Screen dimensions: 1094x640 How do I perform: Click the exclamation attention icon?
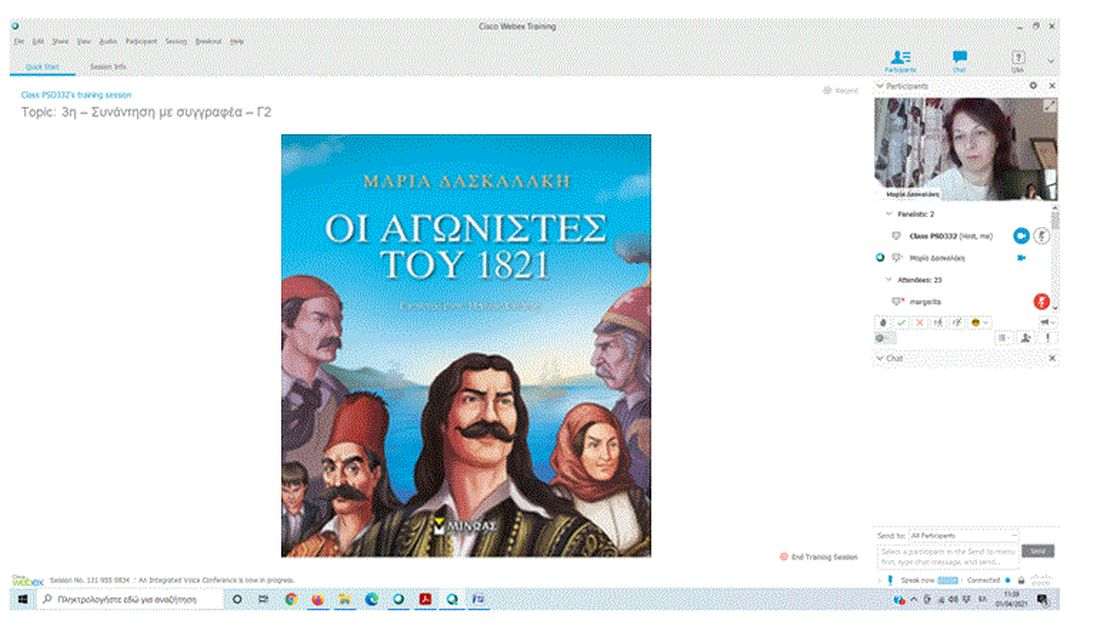pyautogui.click(x=1047, y=338)
